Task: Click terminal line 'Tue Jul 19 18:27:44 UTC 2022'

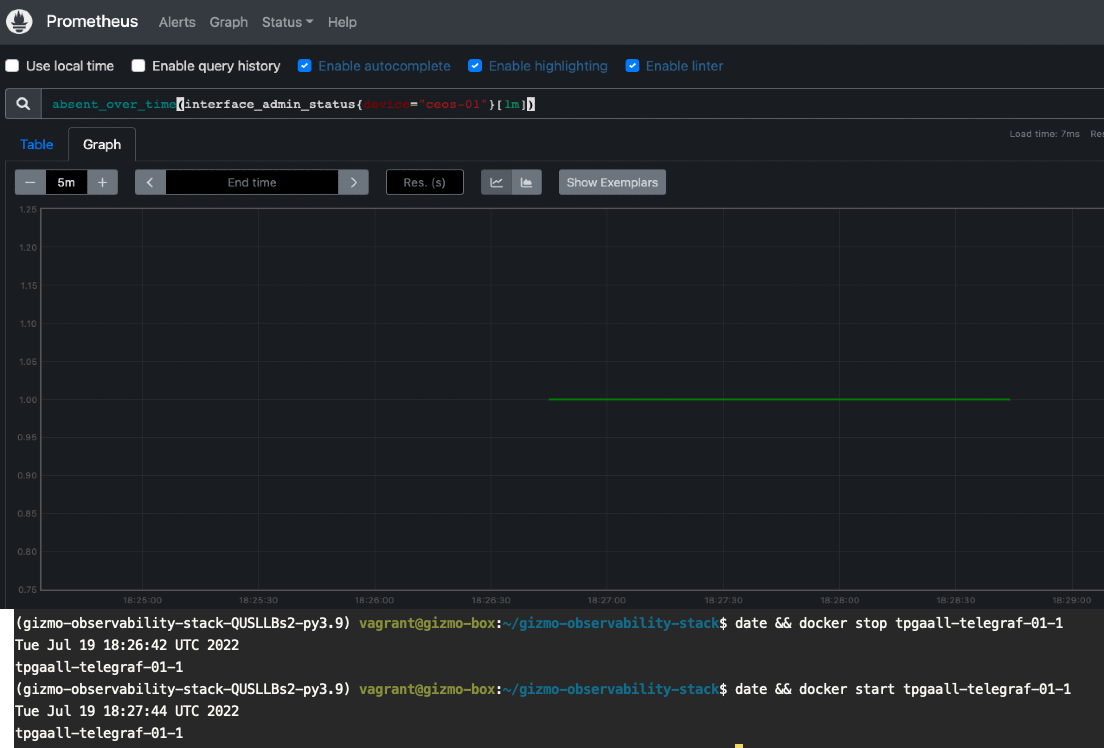Action: (127, 711)
